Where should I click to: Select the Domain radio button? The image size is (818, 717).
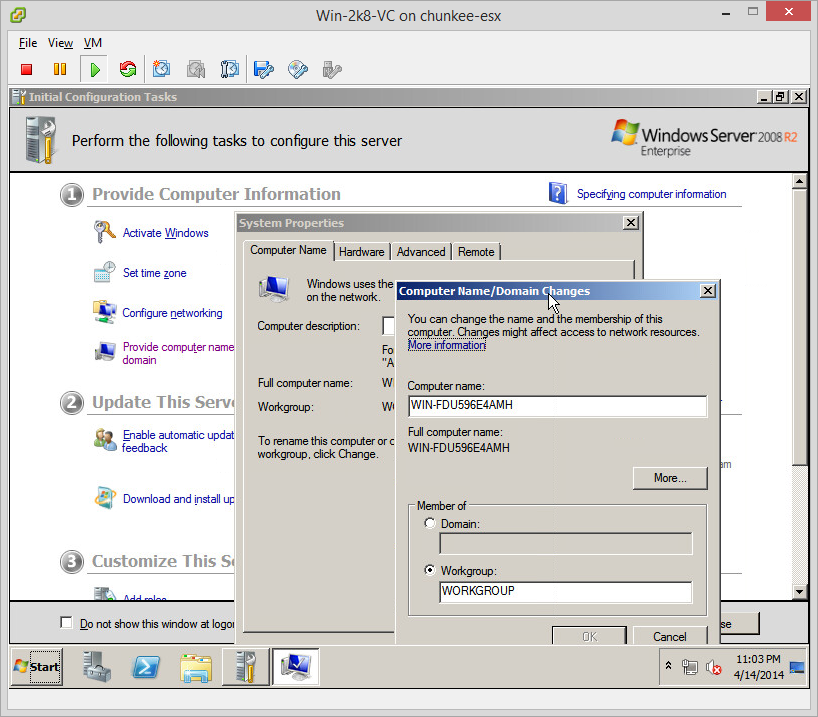click(x=430, y=523)
